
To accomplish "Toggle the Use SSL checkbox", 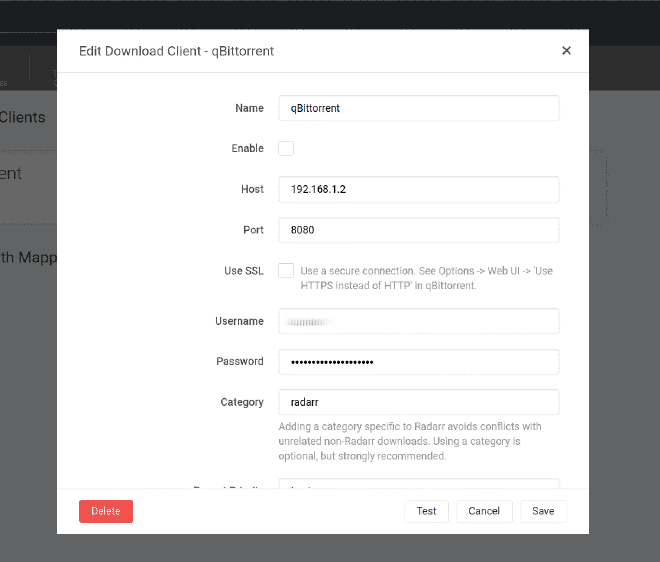I will 286,270.
